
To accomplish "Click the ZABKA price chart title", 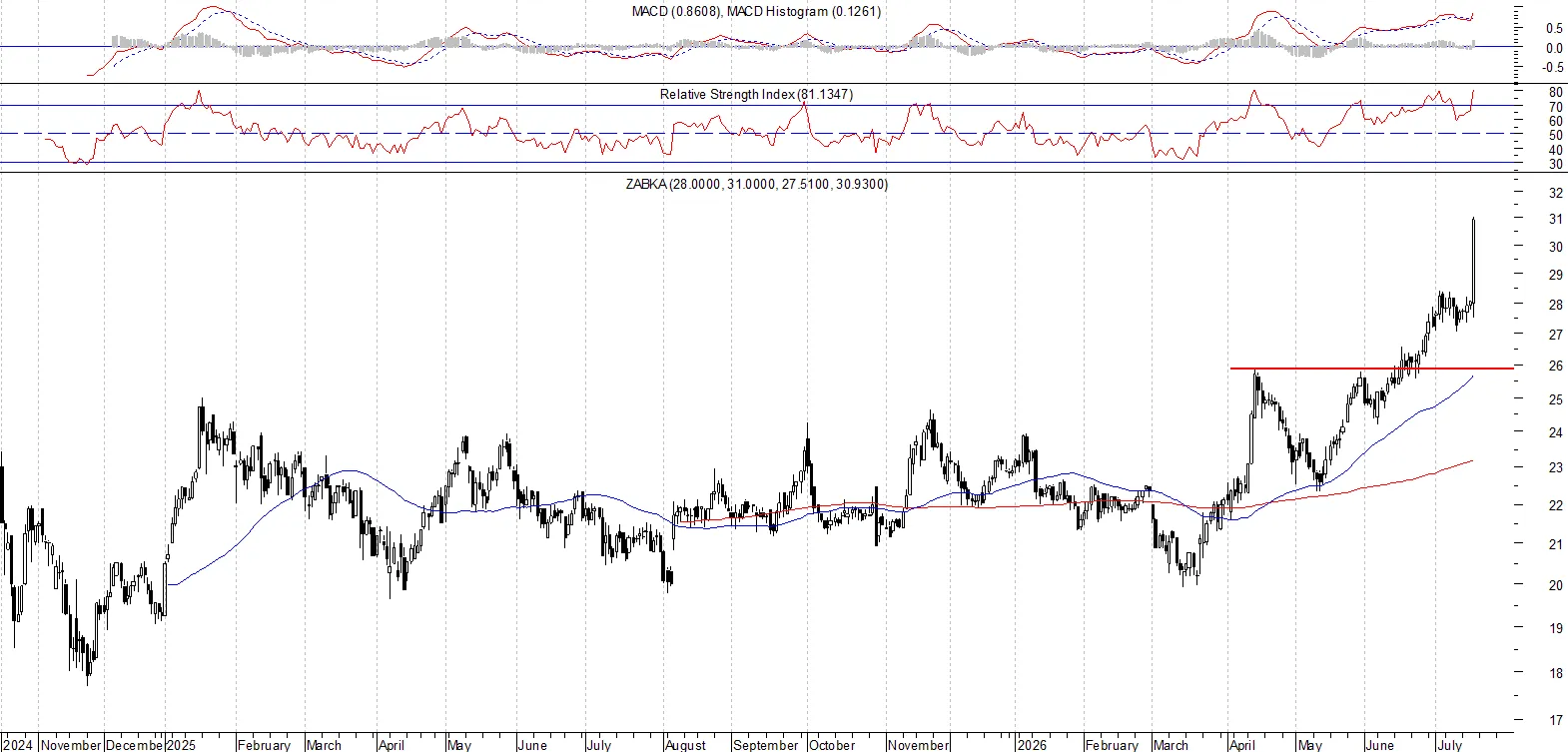I will point(757,184).
